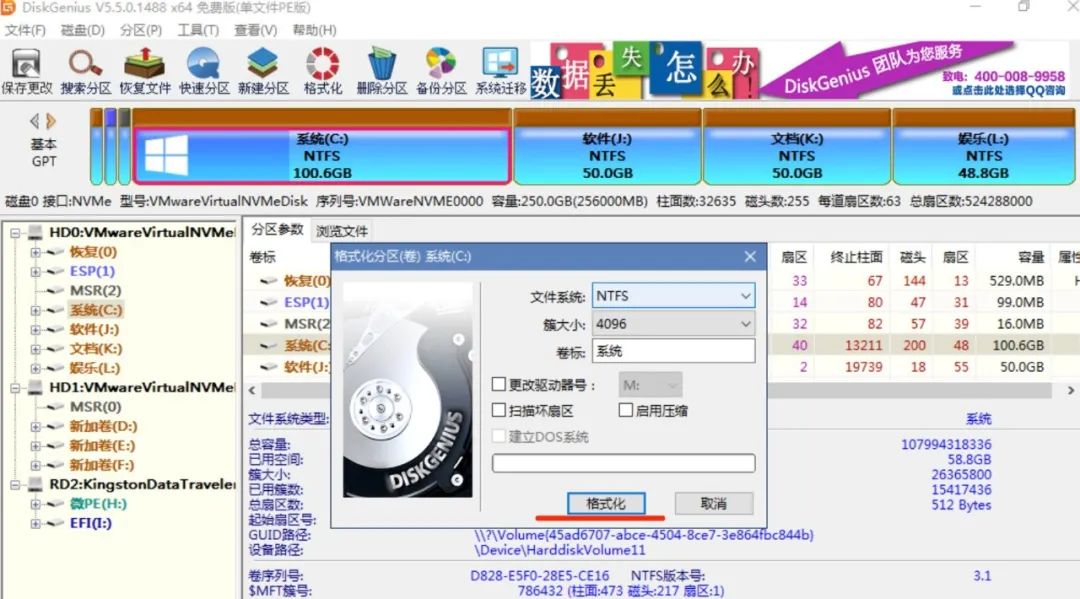
Task: Open the 分区(P) menu
Action: (141, 30)
